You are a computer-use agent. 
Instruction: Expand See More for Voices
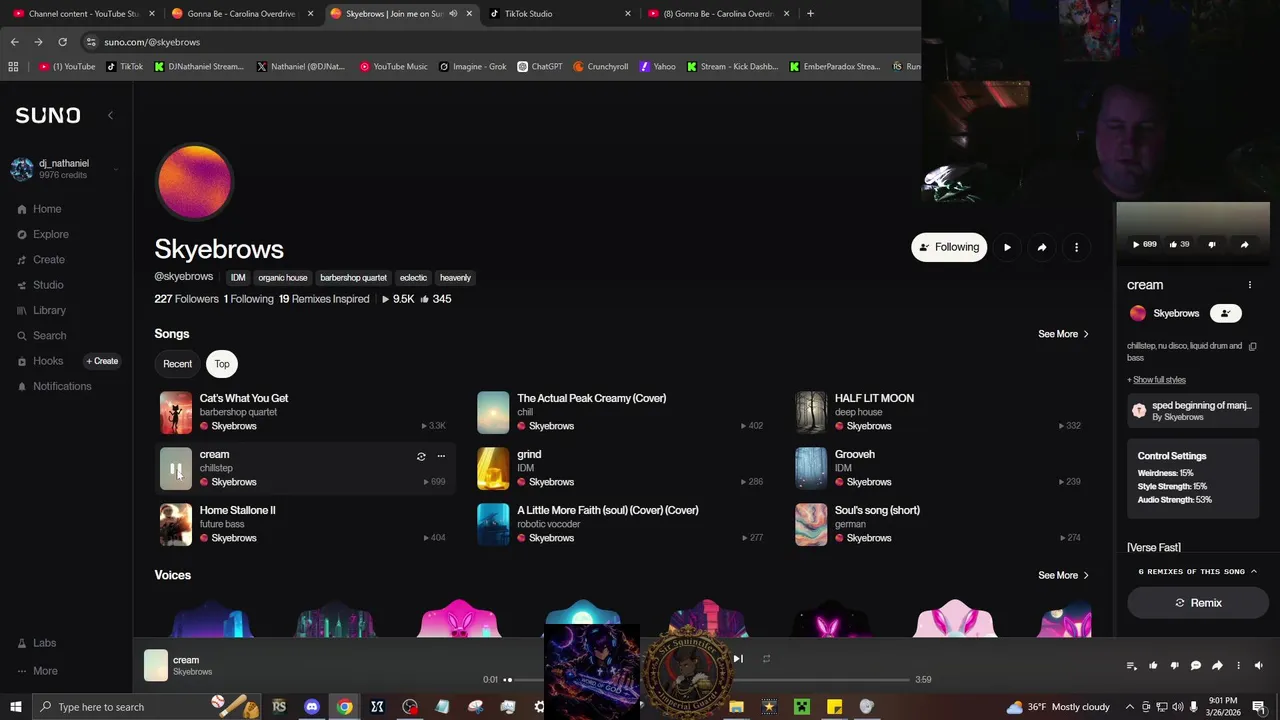click(1063, 575)
